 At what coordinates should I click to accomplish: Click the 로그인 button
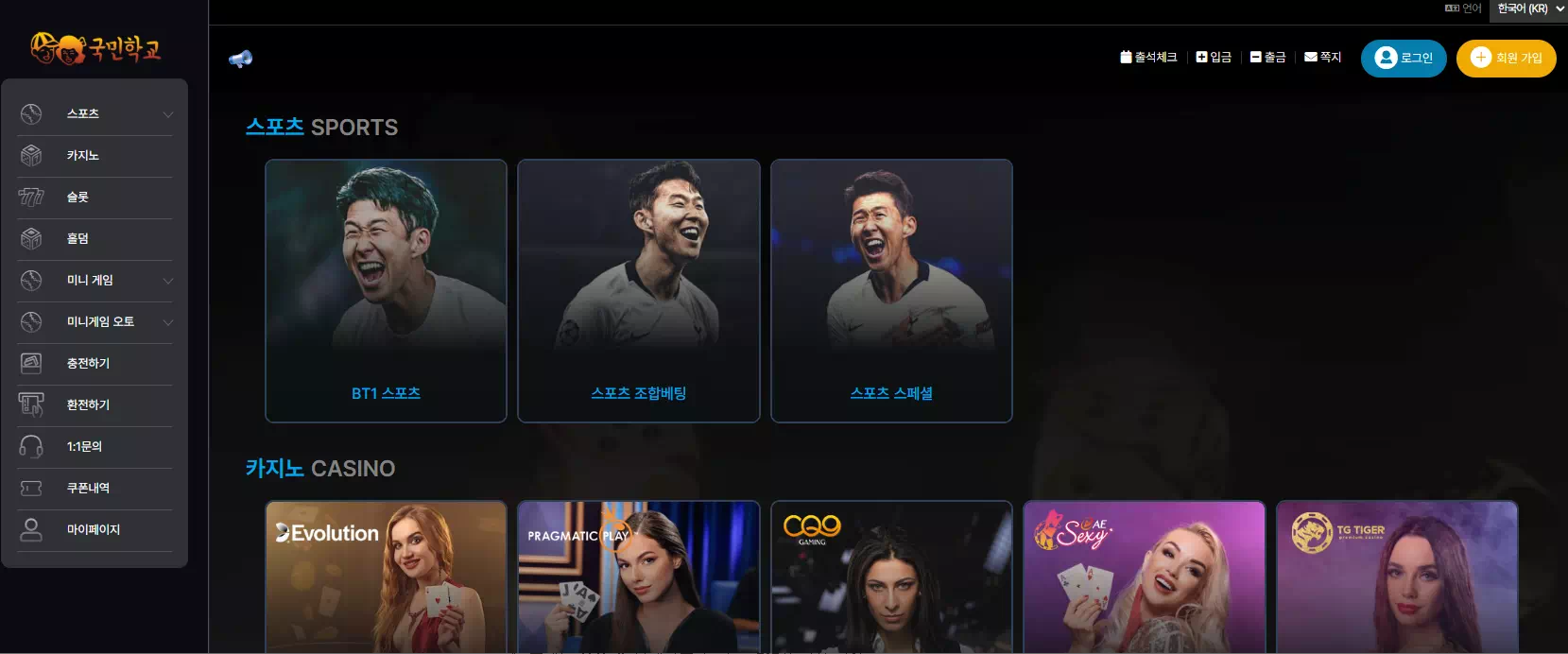pos(1404,59)
